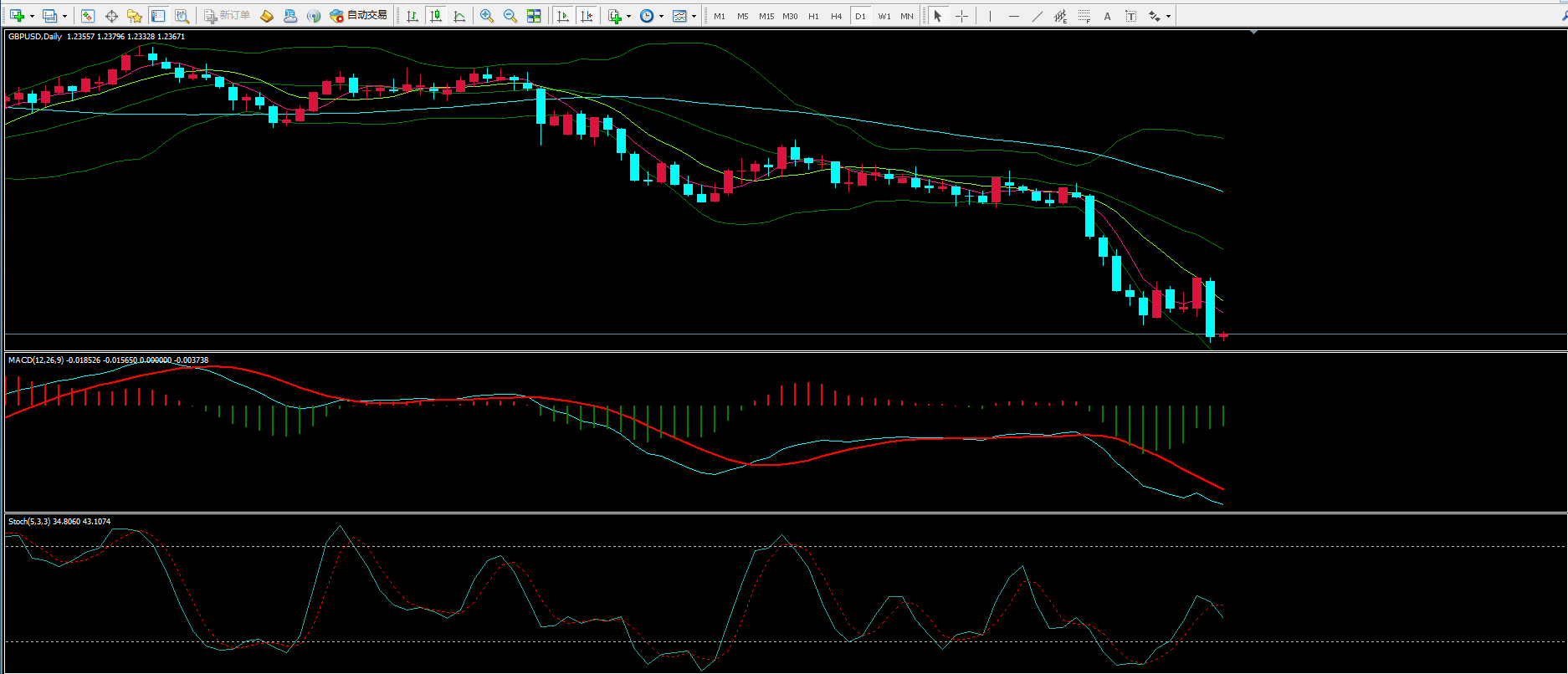Click the 自动交易 auto trading button
1568x674 pixels.
pos(359,16)
